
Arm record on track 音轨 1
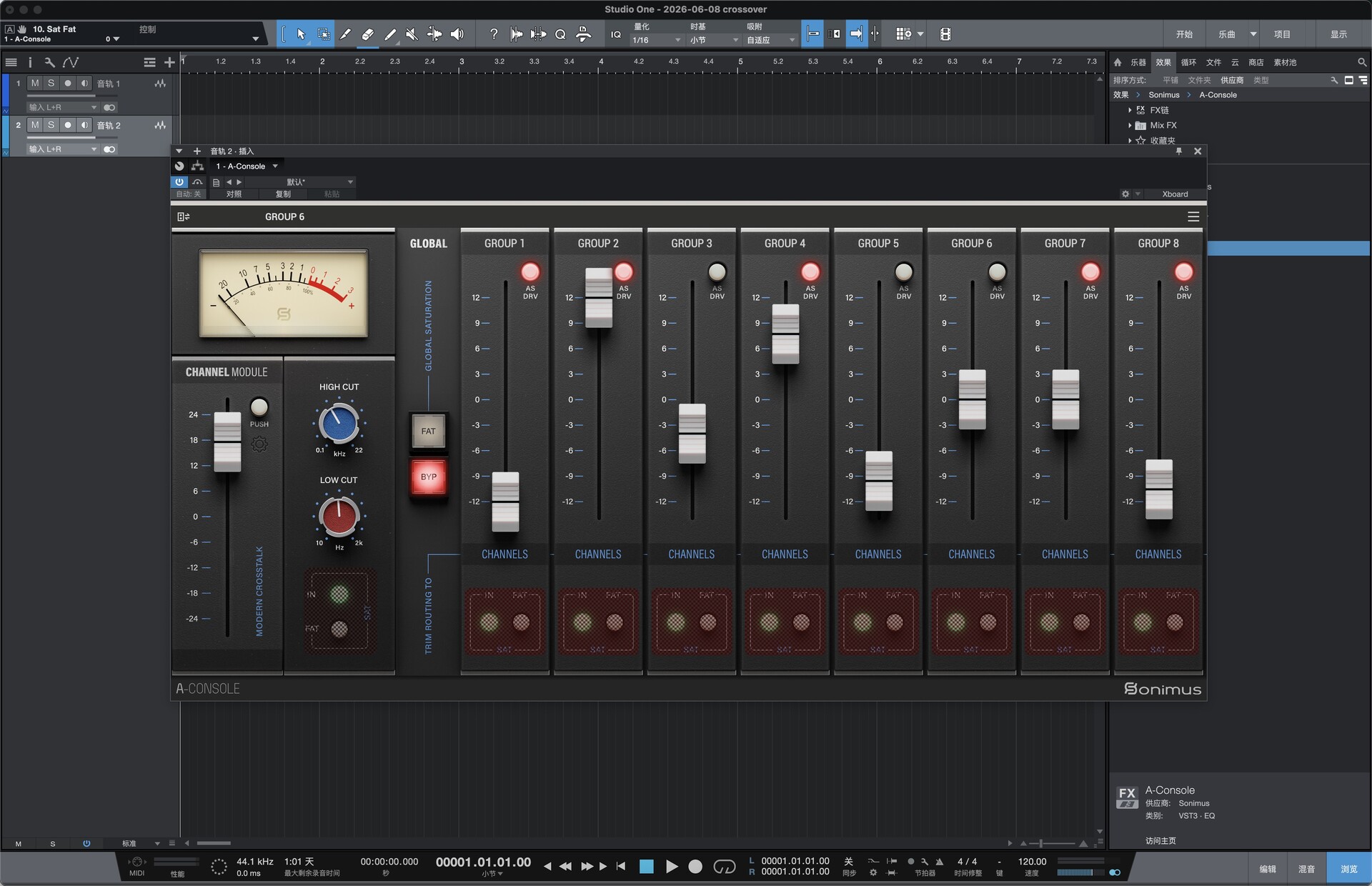pos(68,84)
